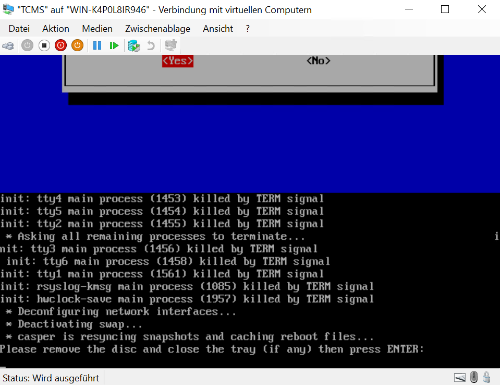Revert the VM with the undo arrow icon

coord(151,45)
